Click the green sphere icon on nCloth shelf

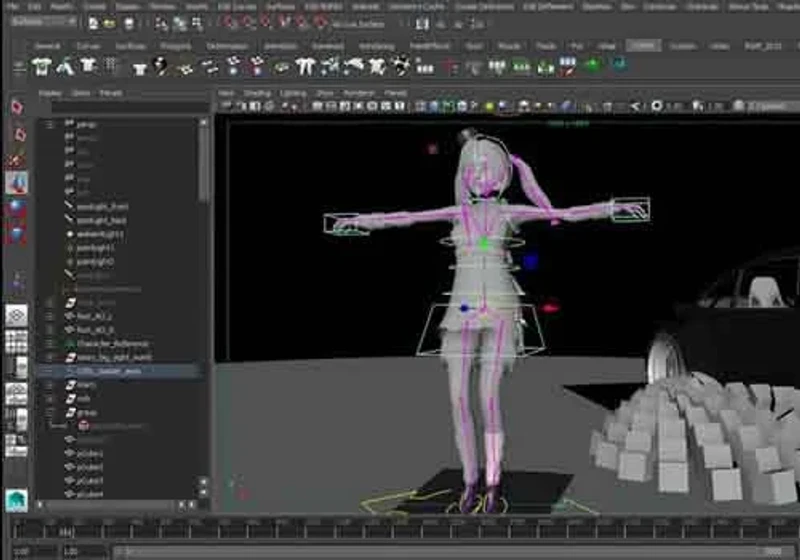pos(592,65)
